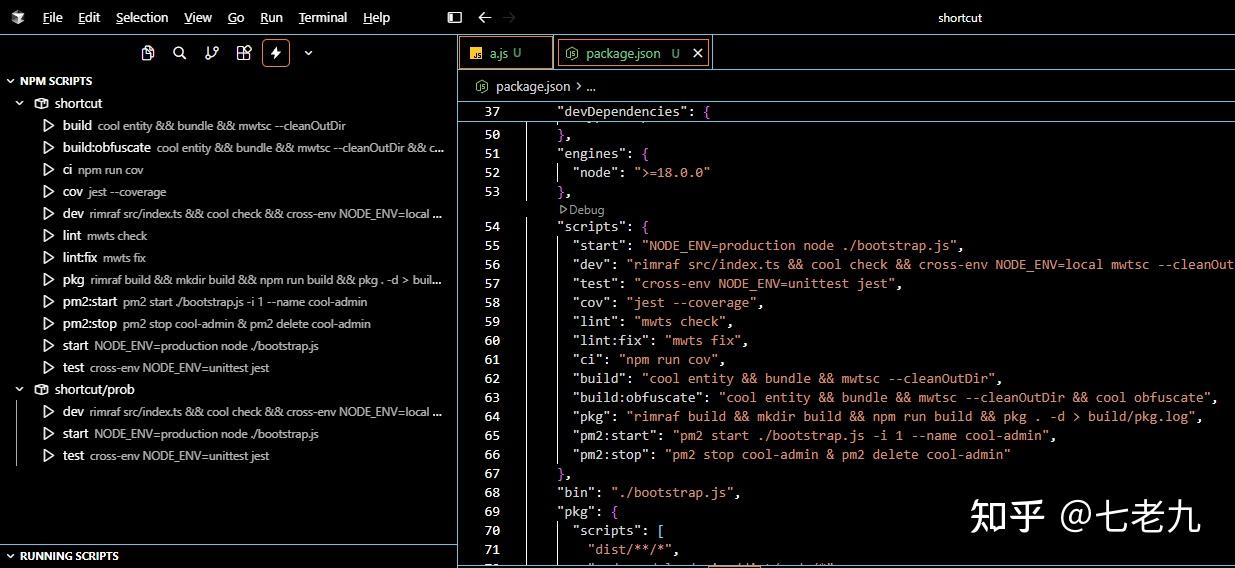Toggle primary sidebar layout icon
Image resolution: width=1235 pixels, height=568 pixels.
(455, 17)
